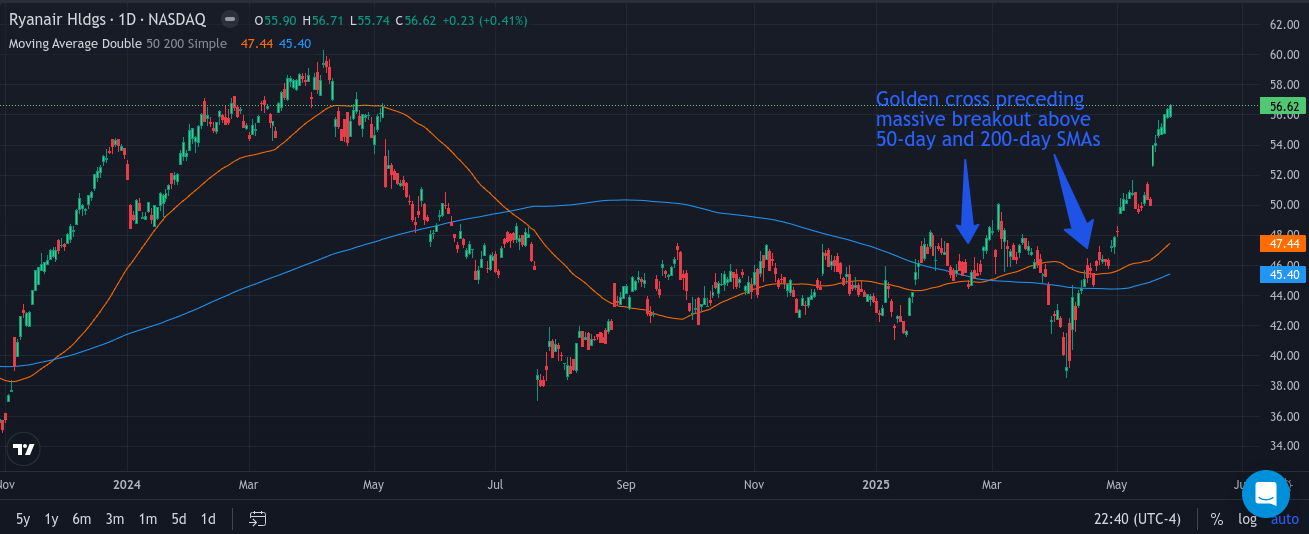The width and height of the screenshot is (1309, 534).
Task: Set the chart range to 5y
Action: point(23,518)
